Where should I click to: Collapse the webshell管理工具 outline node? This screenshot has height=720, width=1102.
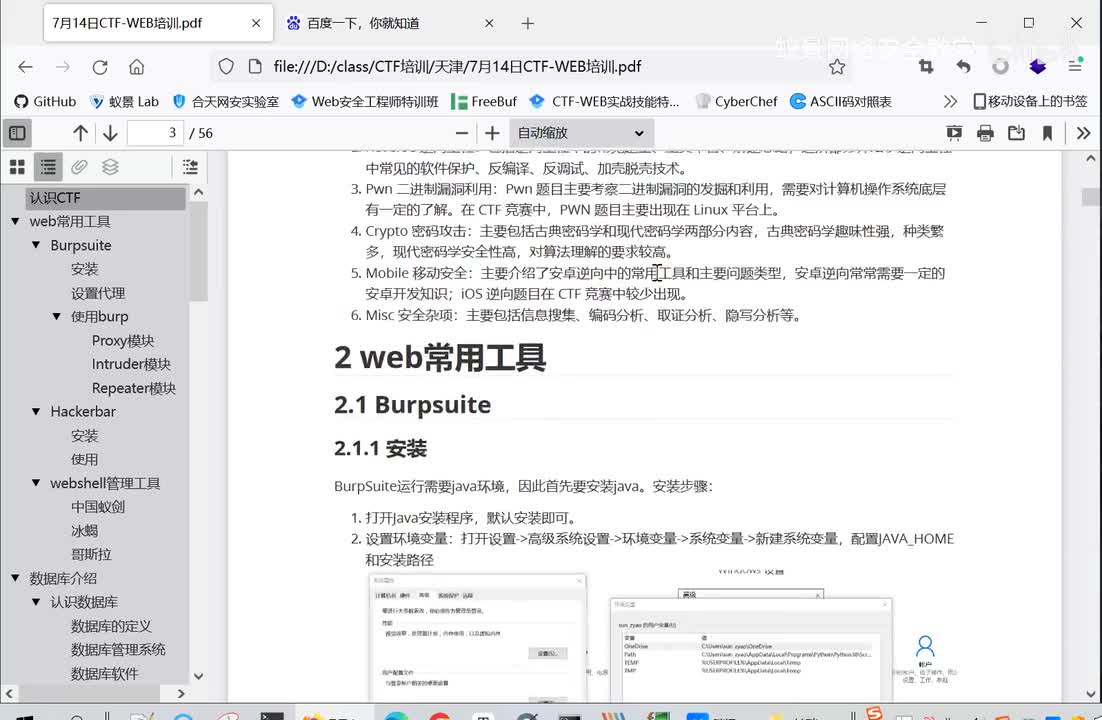tap(36, 483)
